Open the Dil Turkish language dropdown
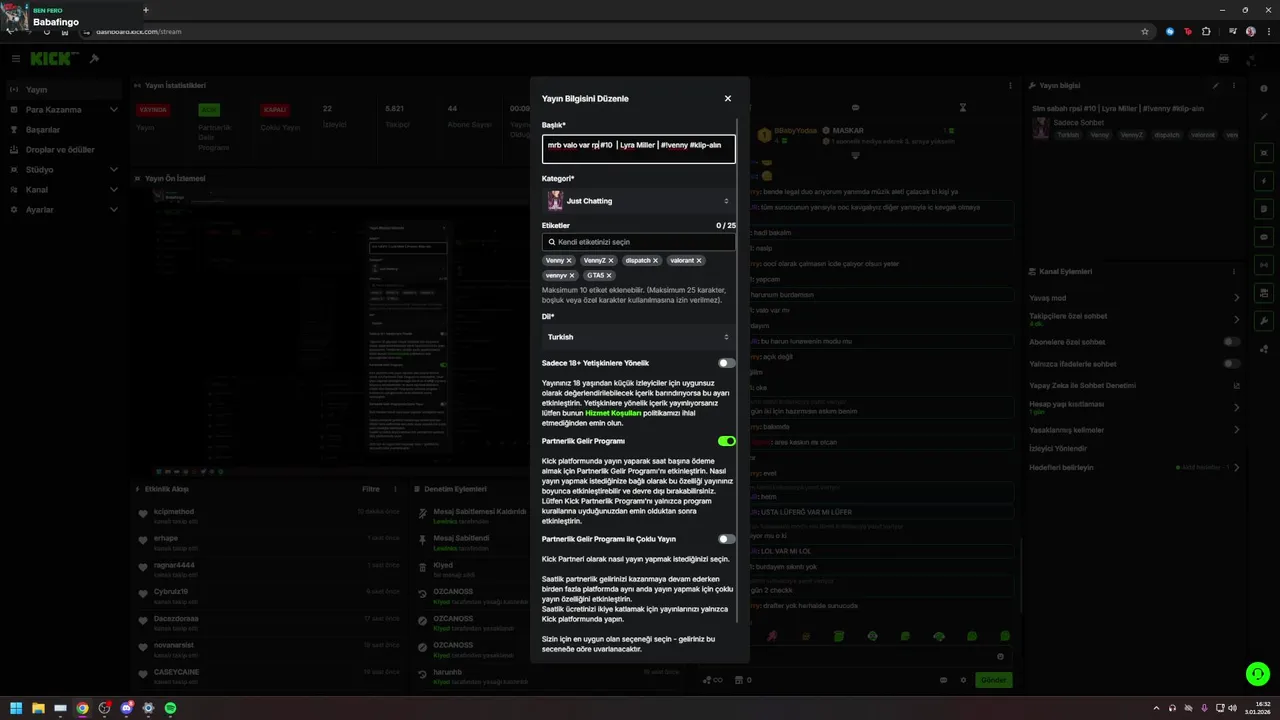This screenshot has width=1280, height=720. point(638,337)
